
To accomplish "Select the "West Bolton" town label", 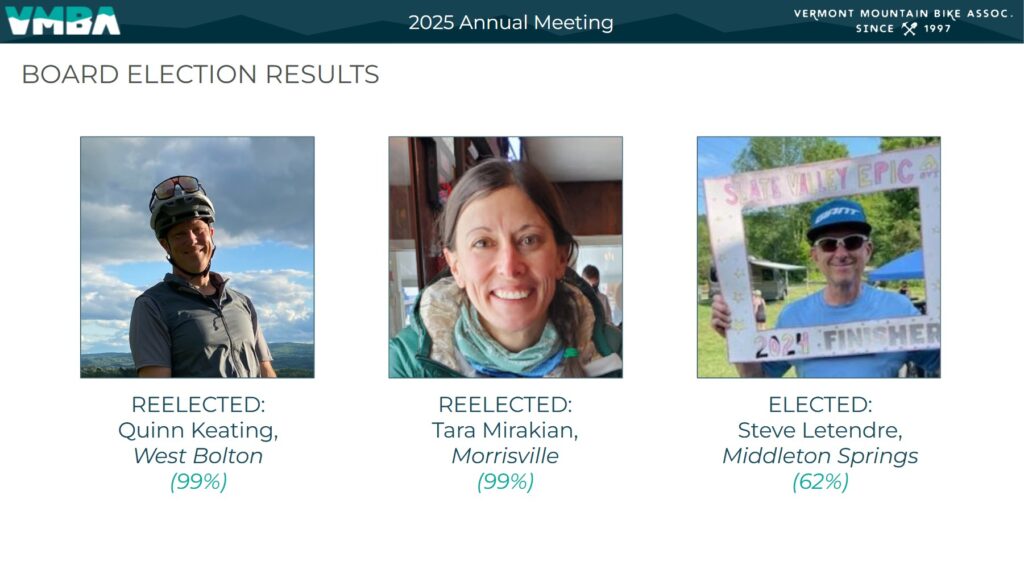I will click(x=198, y=455).
